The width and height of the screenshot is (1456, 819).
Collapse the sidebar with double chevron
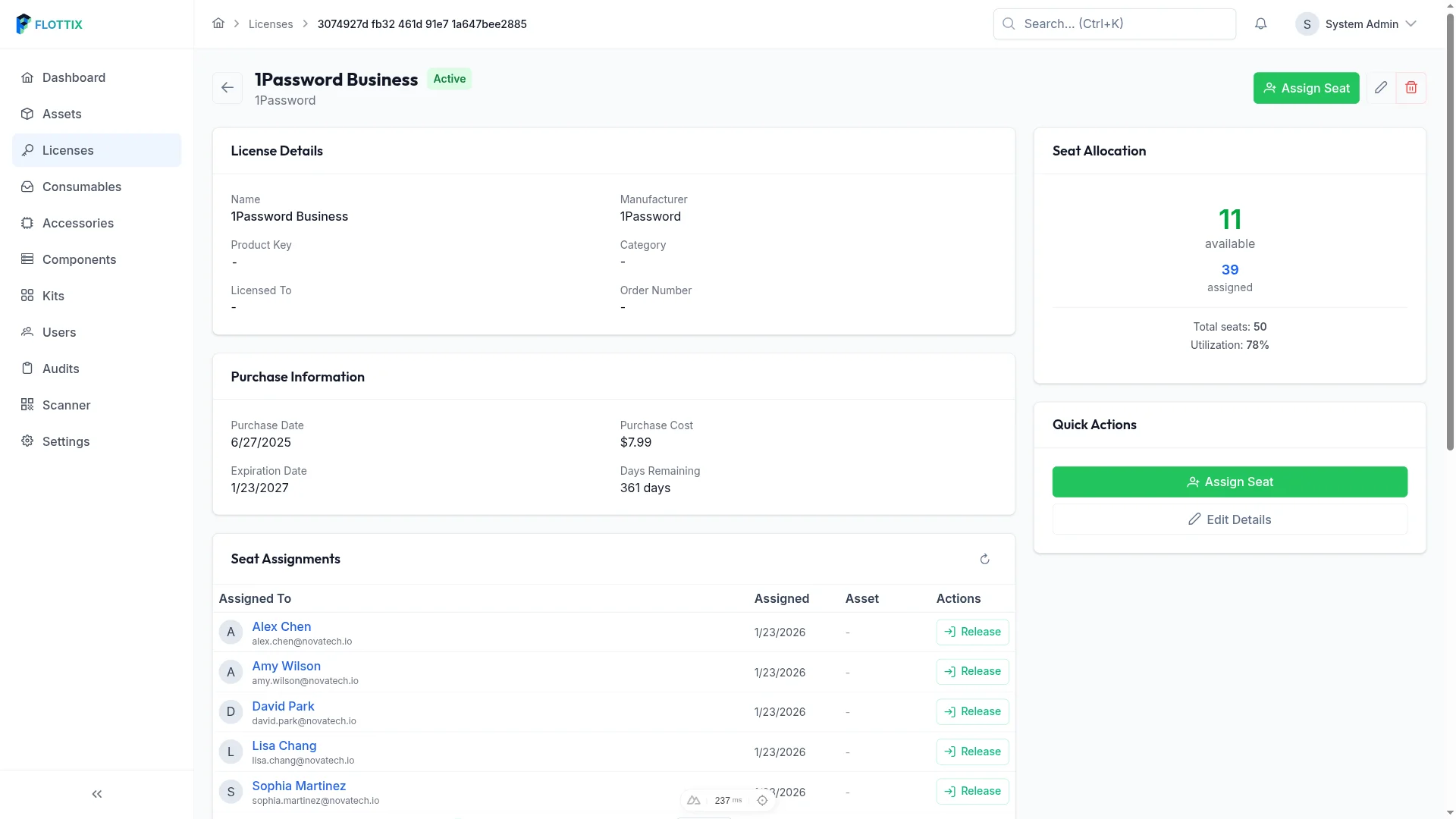[97, 794]
